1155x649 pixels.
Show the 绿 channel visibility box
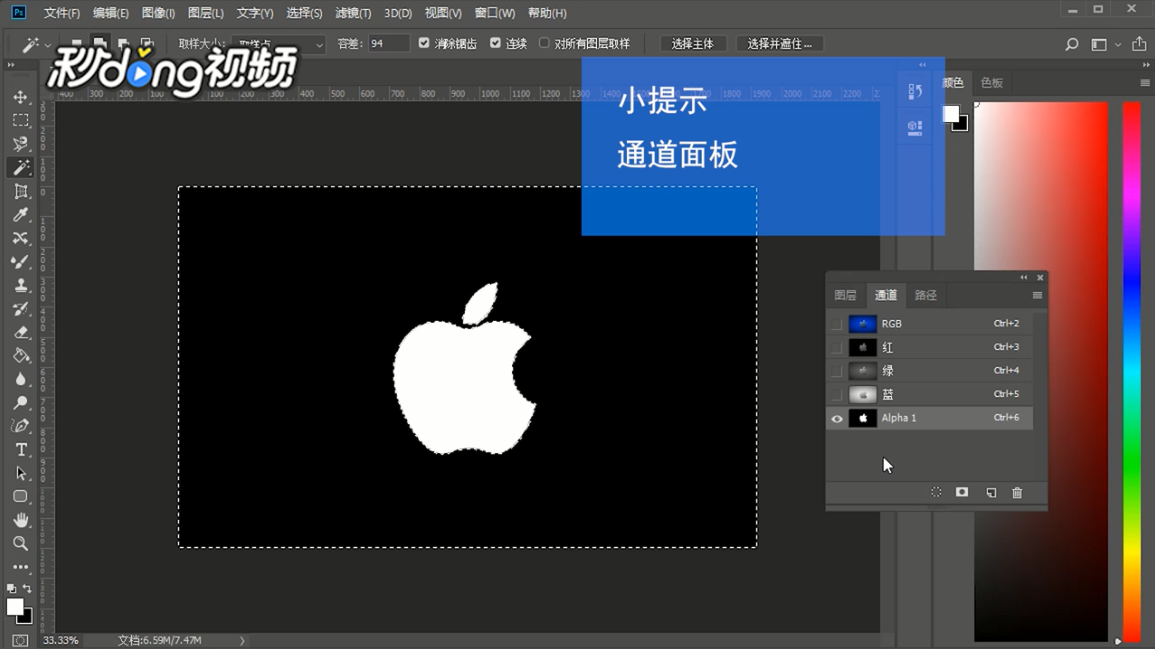pyautogui.click(x=836, y=371)
